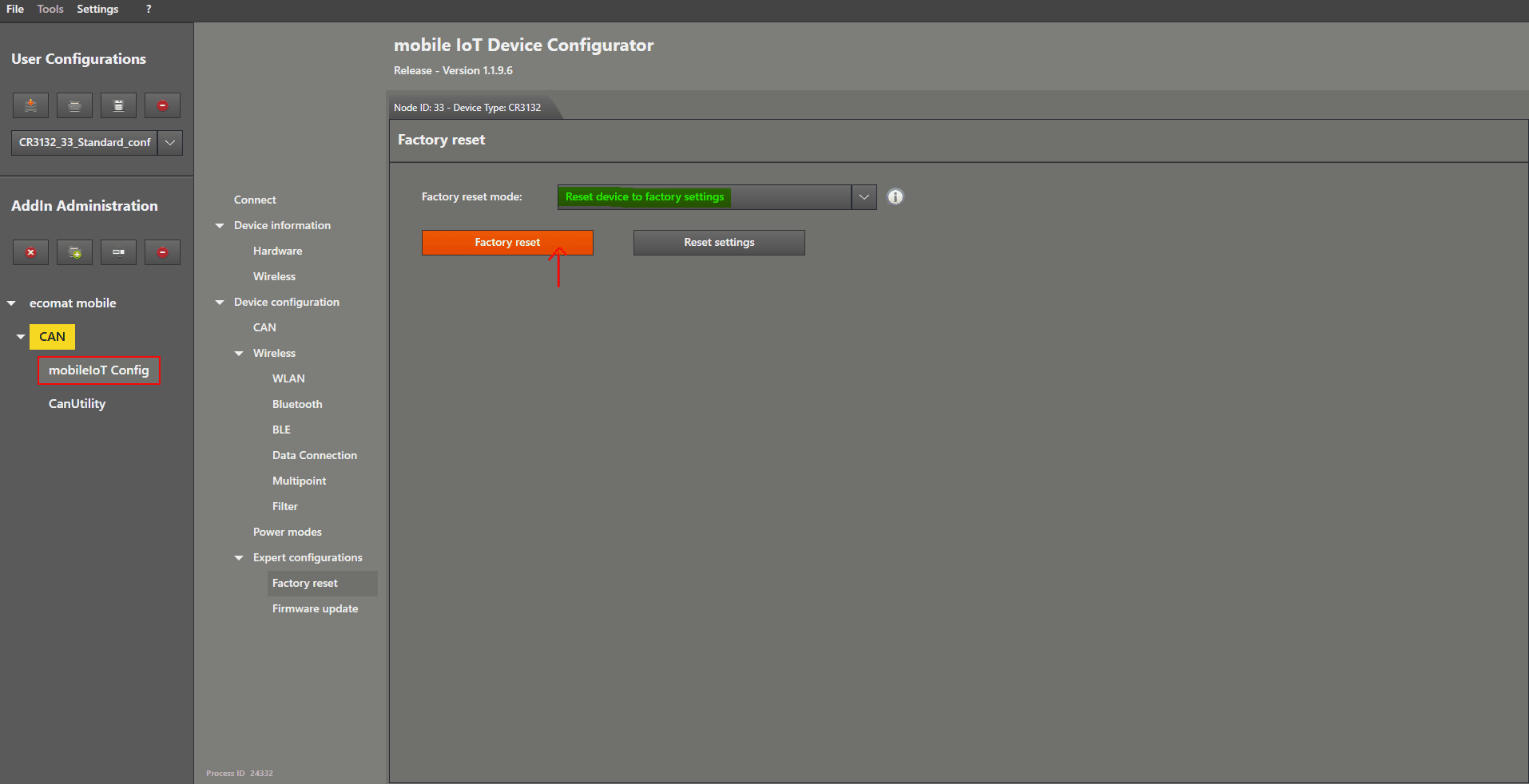Collapse the Expert configurations section arrow
Image resolution: width=1529 pixels, height=784 pixels.
(x=239, y=558)
